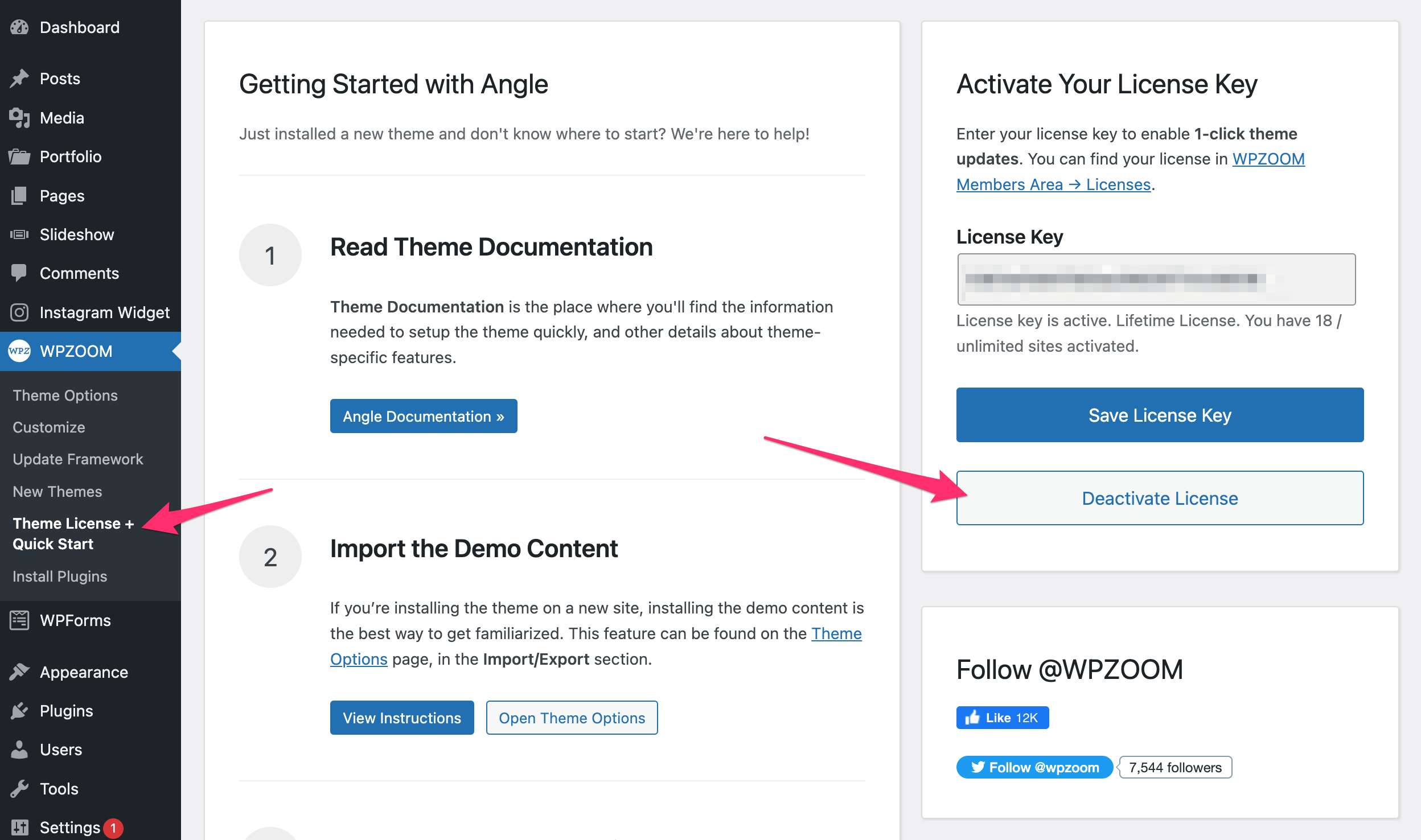Image resolution: width=1421 pixels, height=840 pixels.
Task: Click the Comments speech bubble icon
Action: point(19,273)
